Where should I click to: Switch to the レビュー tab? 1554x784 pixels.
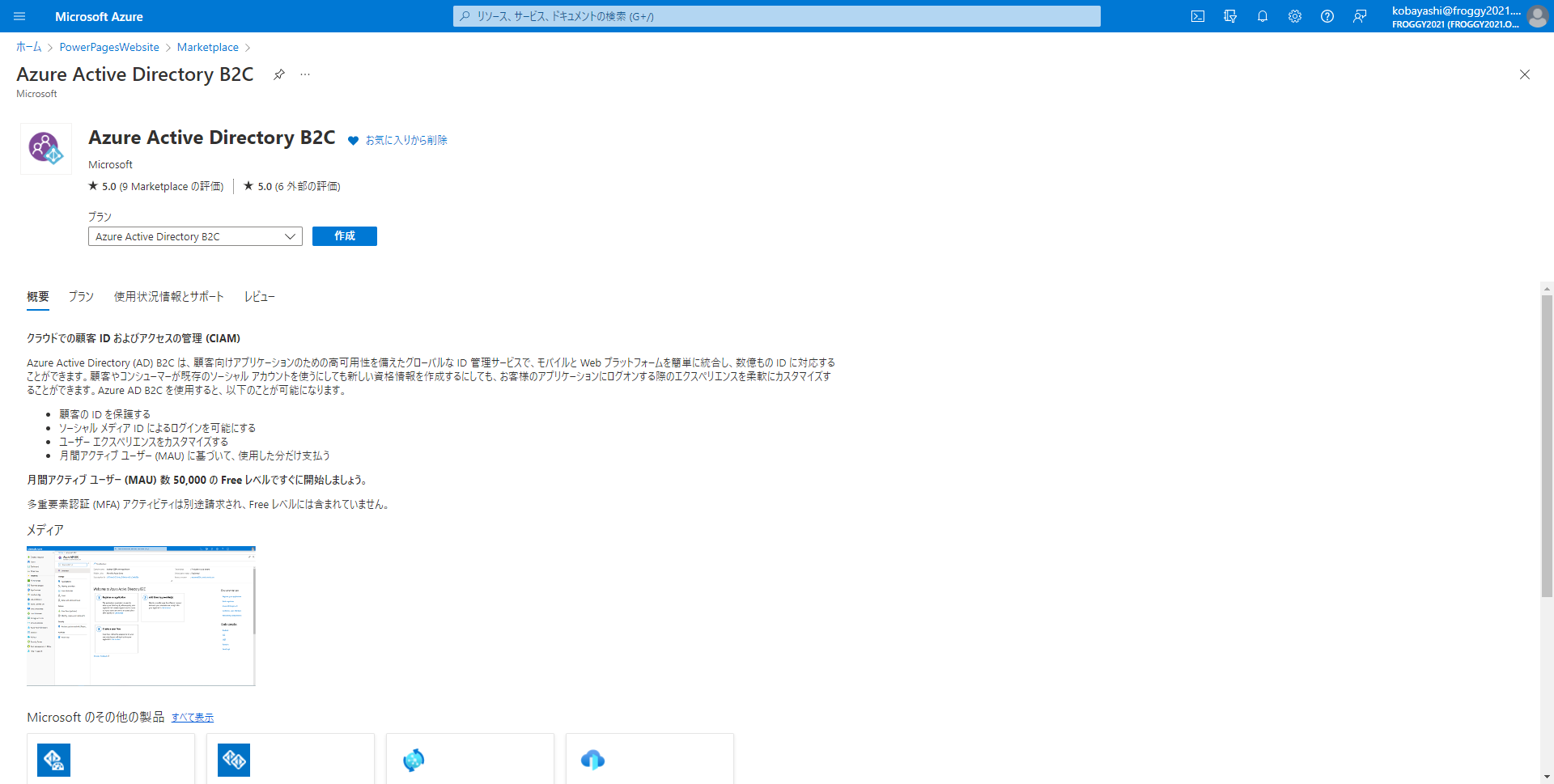tap(260, 297)
